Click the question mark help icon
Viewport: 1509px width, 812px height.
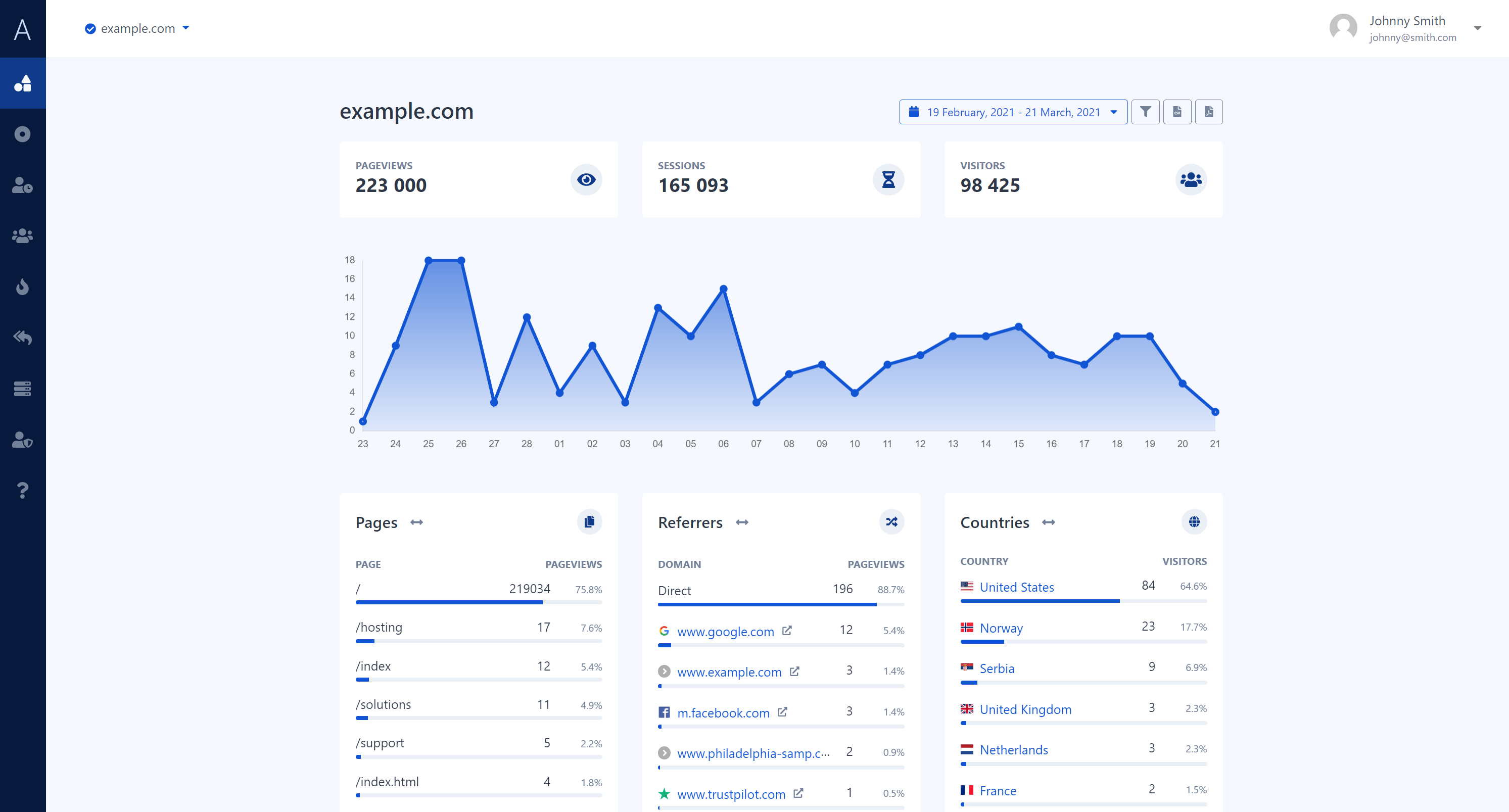[22, 490]
